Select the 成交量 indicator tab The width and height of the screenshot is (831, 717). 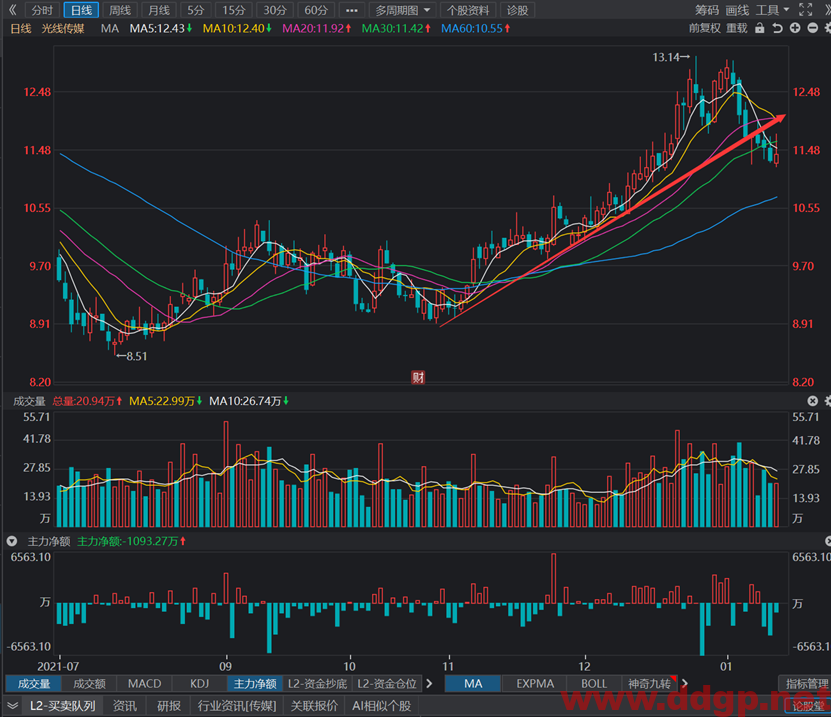point(34,684)
